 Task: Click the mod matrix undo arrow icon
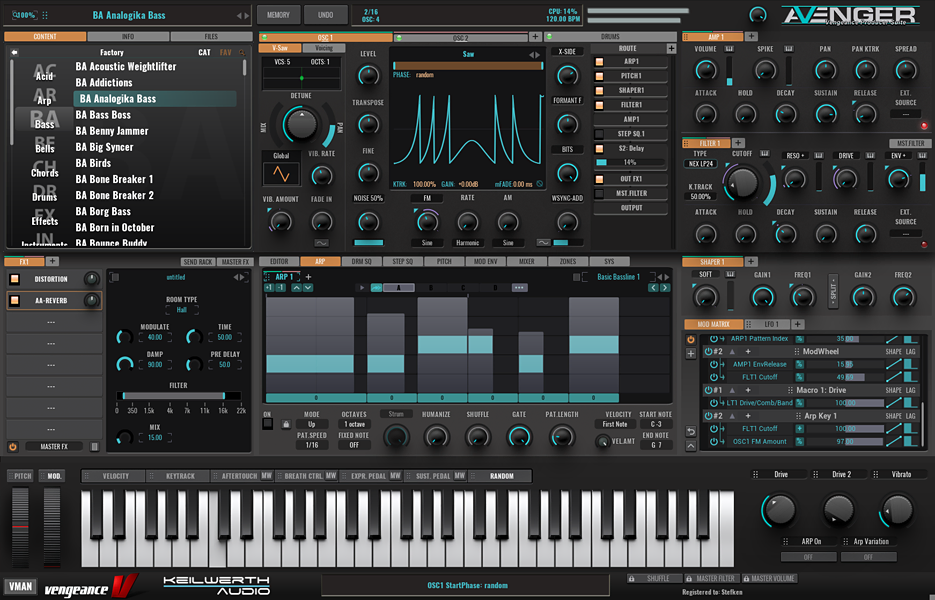(691, 431)
